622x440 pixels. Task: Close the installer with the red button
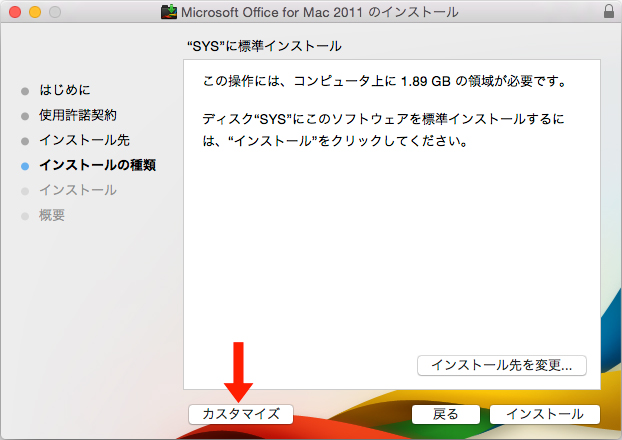tap(15, 12)
